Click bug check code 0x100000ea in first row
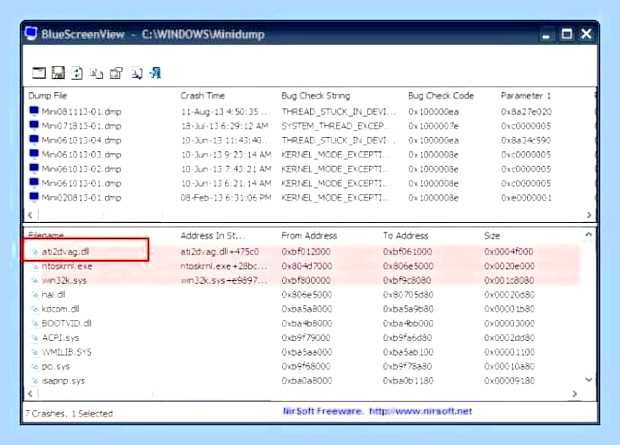The width and height of the screenshot is (620, 445). [x=433, y=112]
